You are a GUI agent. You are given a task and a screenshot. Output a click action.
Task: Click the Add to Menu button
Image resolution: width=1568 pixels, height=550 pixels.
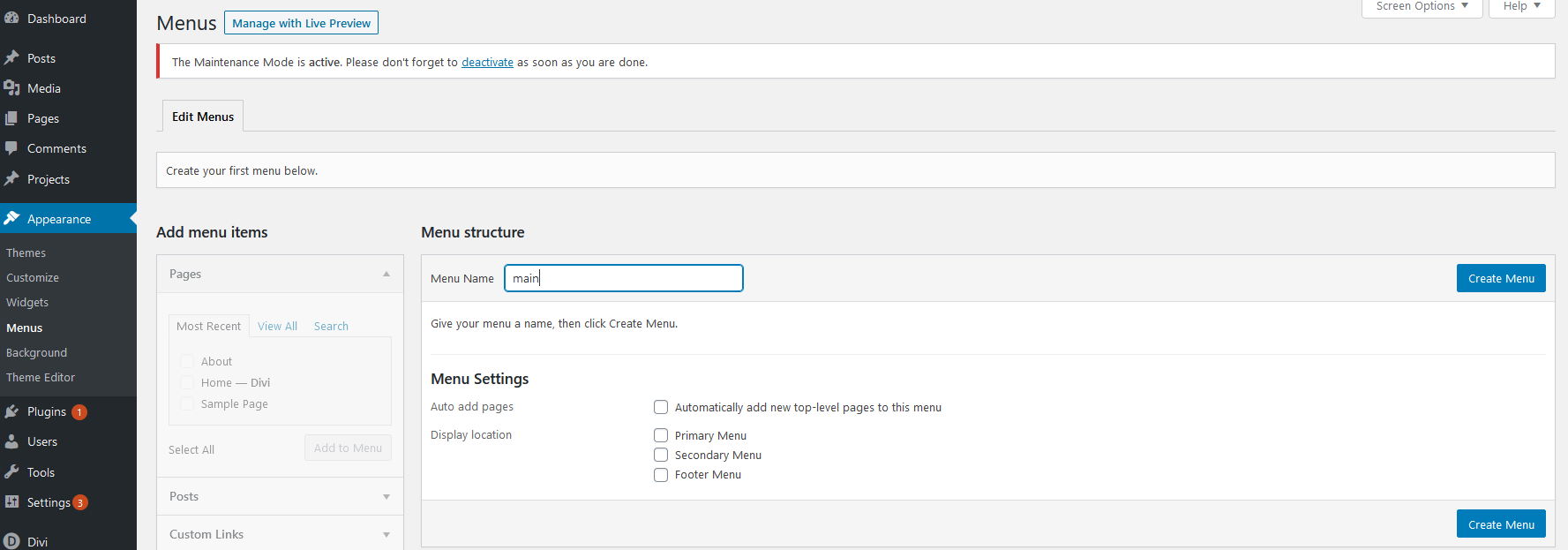pyautogui.click(x=348, y=448)
